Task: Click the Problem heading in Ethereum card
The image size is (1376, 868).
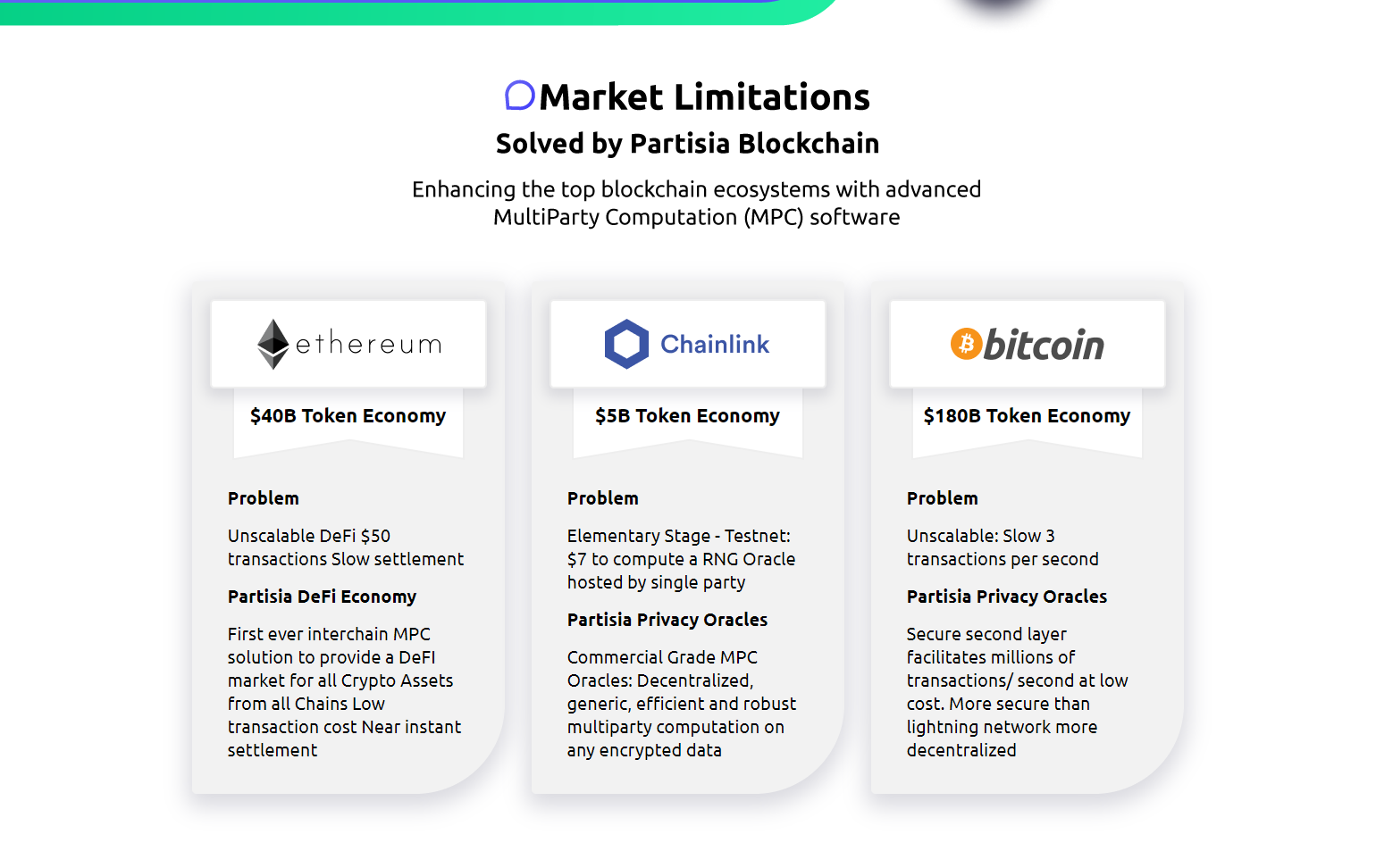Action: (x=264, y=498)
